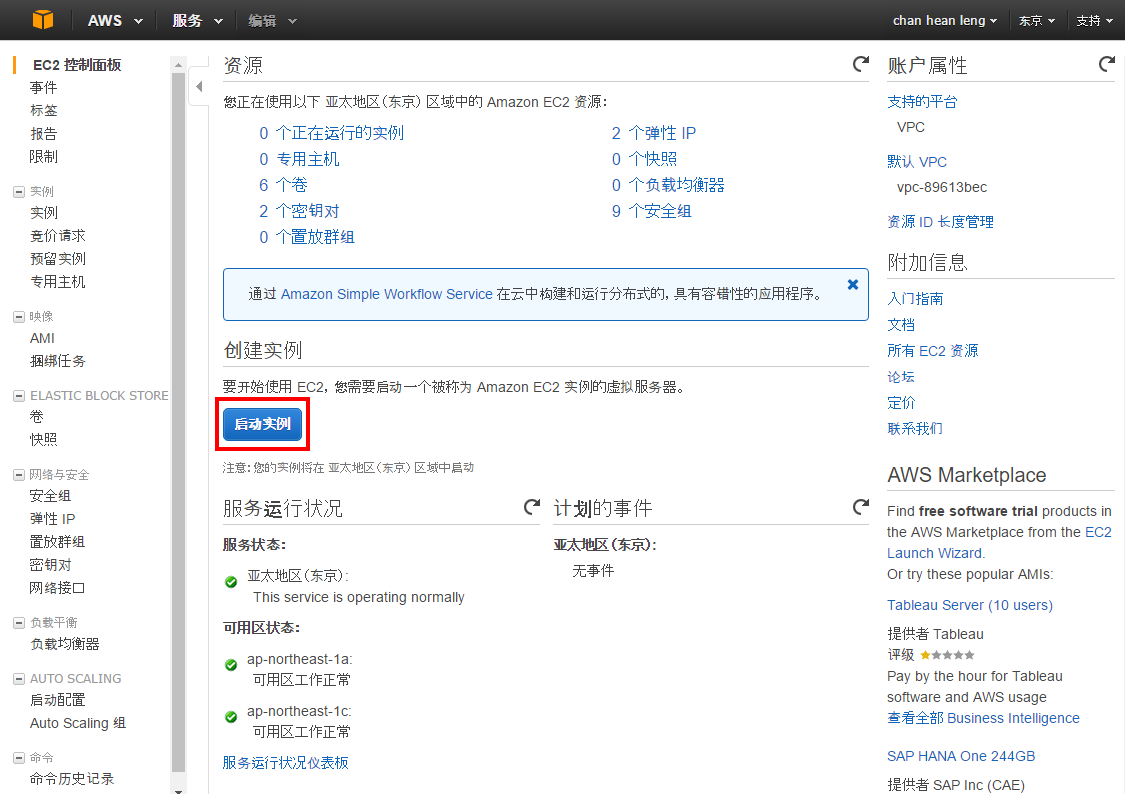Image resolution: width=1125 pixels, height=794 pixels.
Task: Open 卷 volumes in the sidebar
Action: click(37, 417)
